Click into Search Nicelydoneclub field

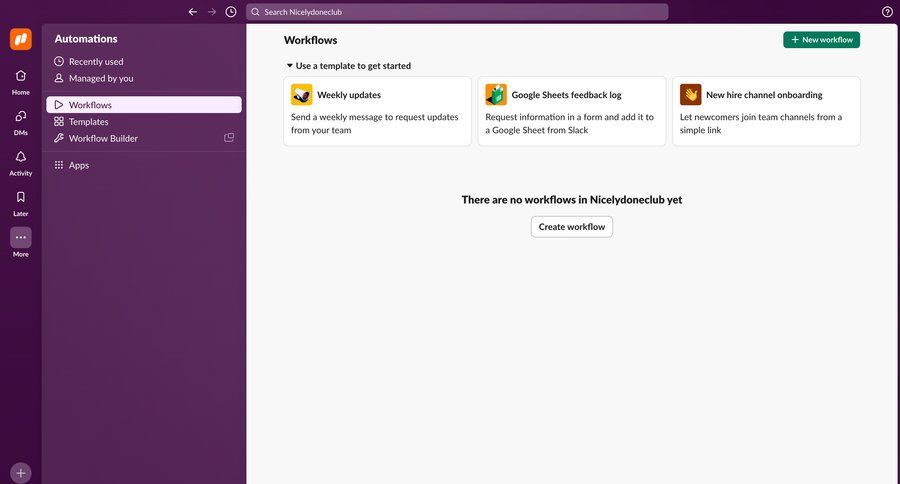pyautogui.click(x=457, y=11)
